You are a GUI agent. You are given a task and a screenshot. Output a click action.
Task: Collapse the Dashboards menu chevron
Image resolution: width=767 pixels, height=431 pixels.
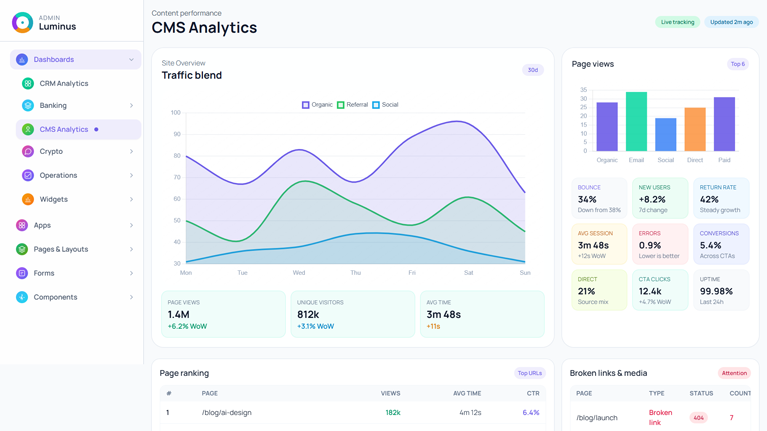[131, 60]
